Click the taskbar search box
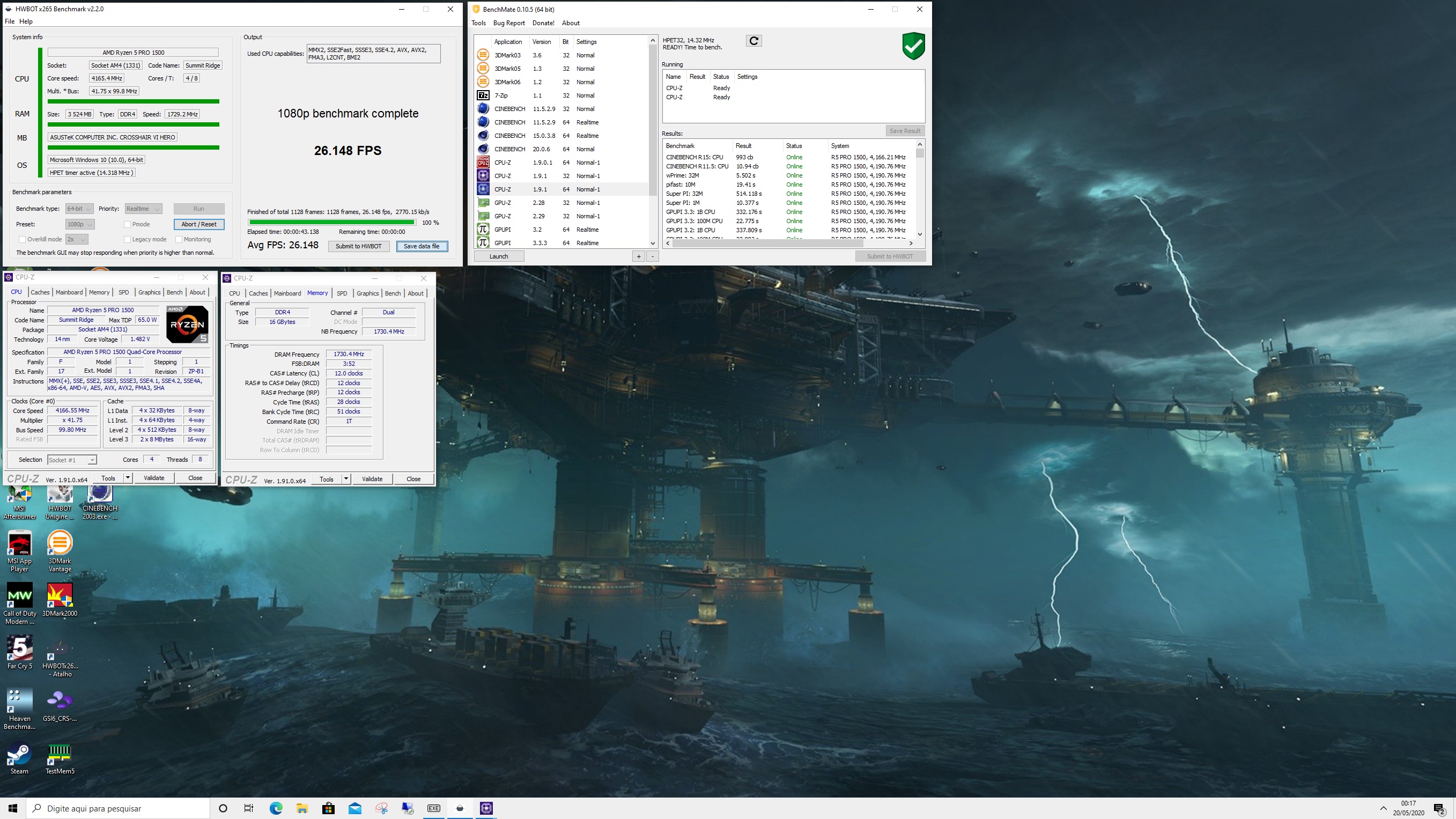Screen dimensions: 1456x819 point(118,808)
